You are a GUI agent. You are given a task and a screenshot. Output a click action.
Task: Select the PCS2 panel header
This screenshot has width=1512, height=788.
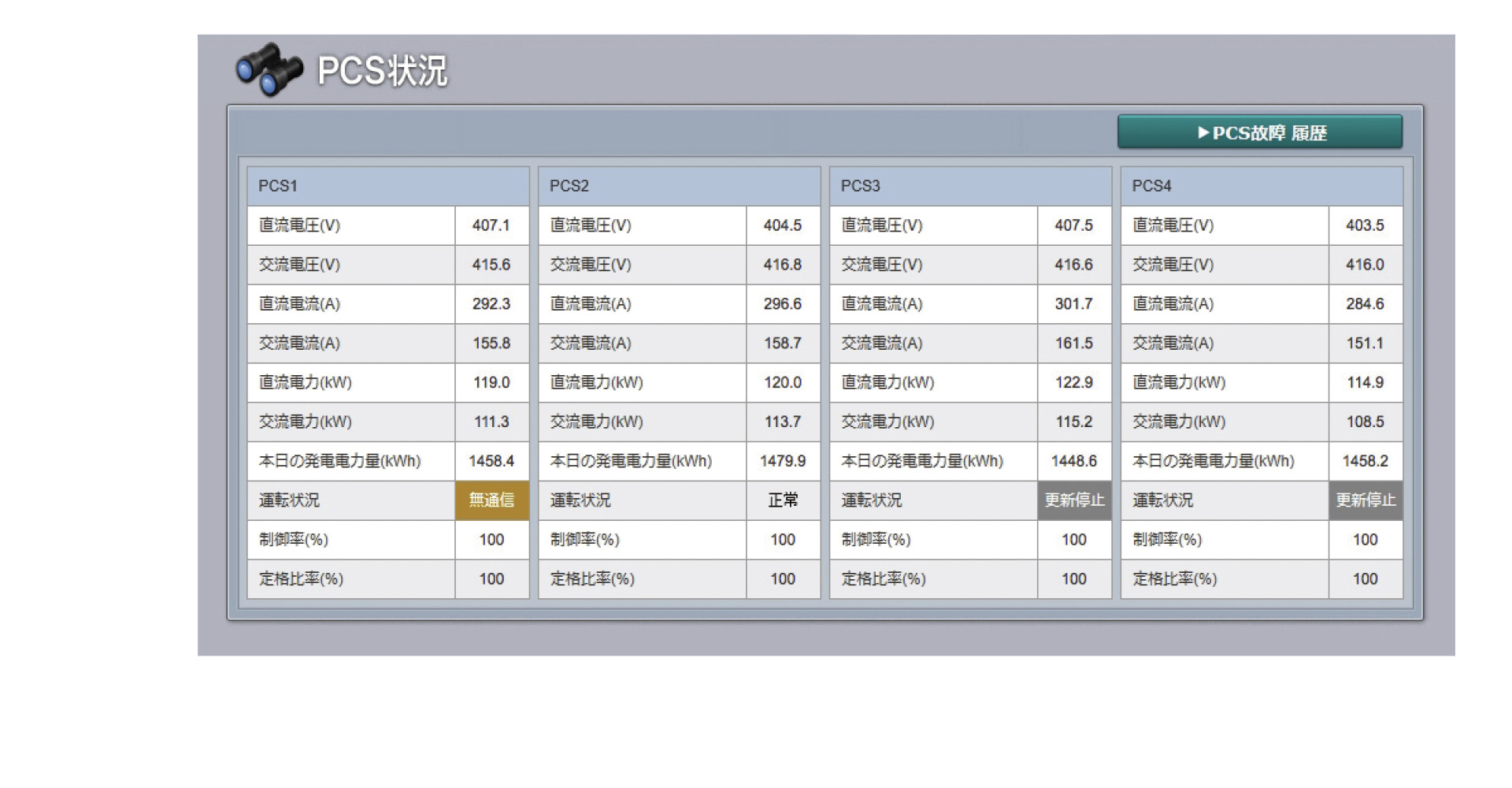(x=680, y=186)
